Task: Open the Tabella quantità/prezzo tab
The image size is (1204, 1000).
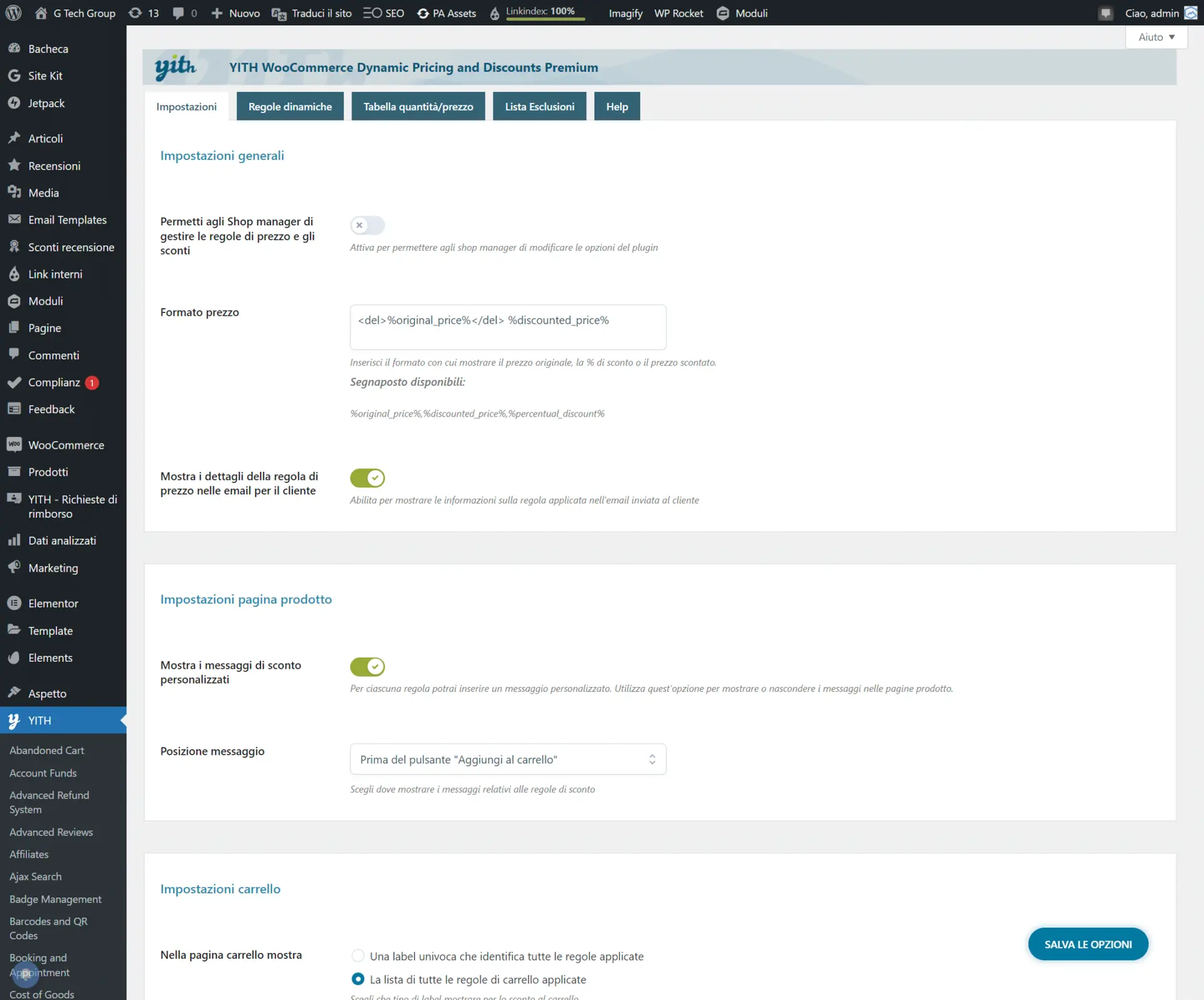Action: [418, 107]
